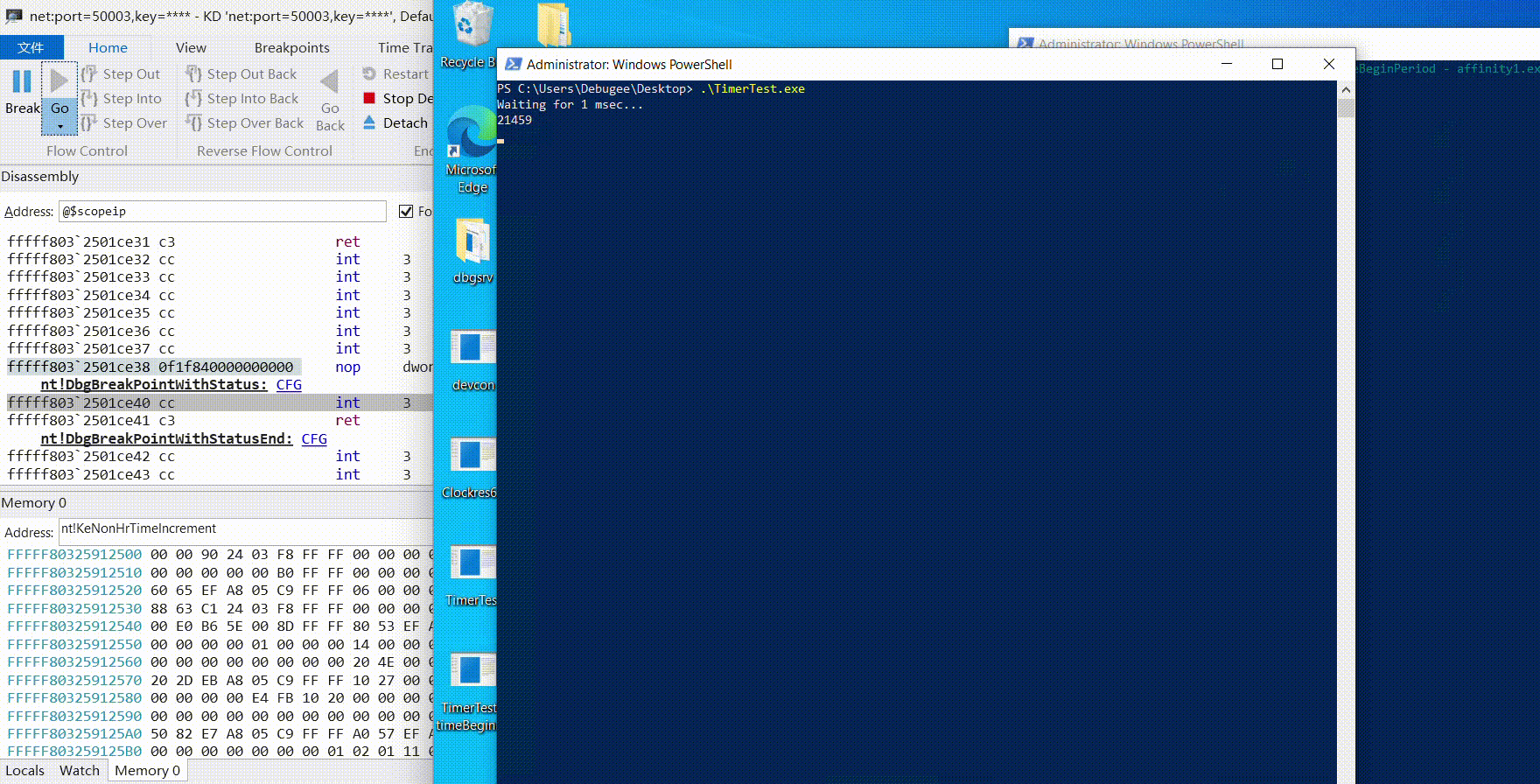This screenshot has height=784, width=1540.
Task: Click the Go Back arrow icon
Action: pyautogui.click(x=330, y=82)
